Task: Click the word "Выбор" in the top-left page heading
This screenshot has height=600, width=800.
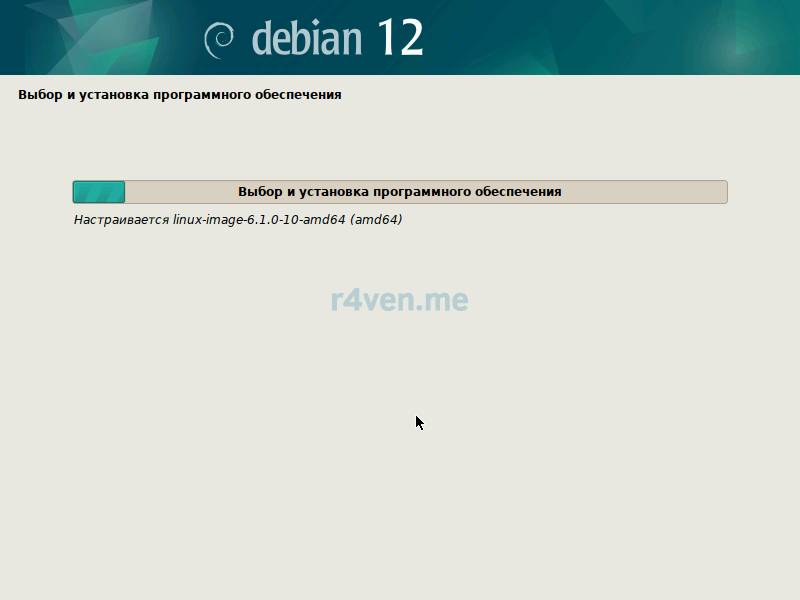Action: click(x=37, y=95)
